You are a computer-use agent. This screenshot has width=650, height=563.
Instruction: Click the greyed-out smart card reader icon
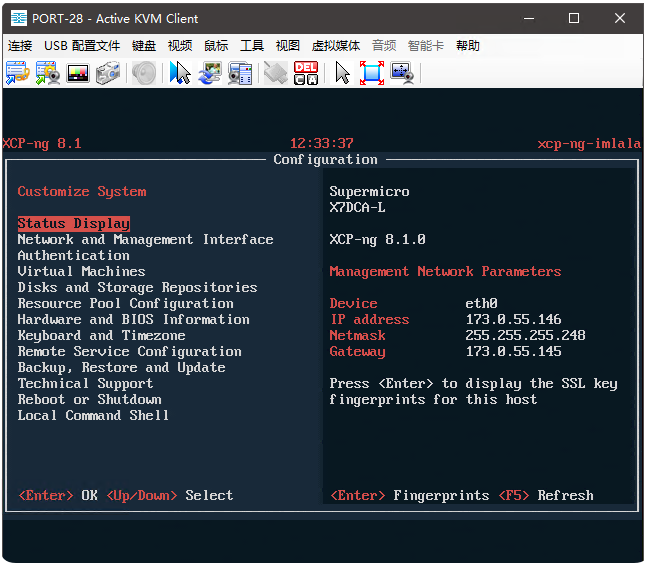276,73
